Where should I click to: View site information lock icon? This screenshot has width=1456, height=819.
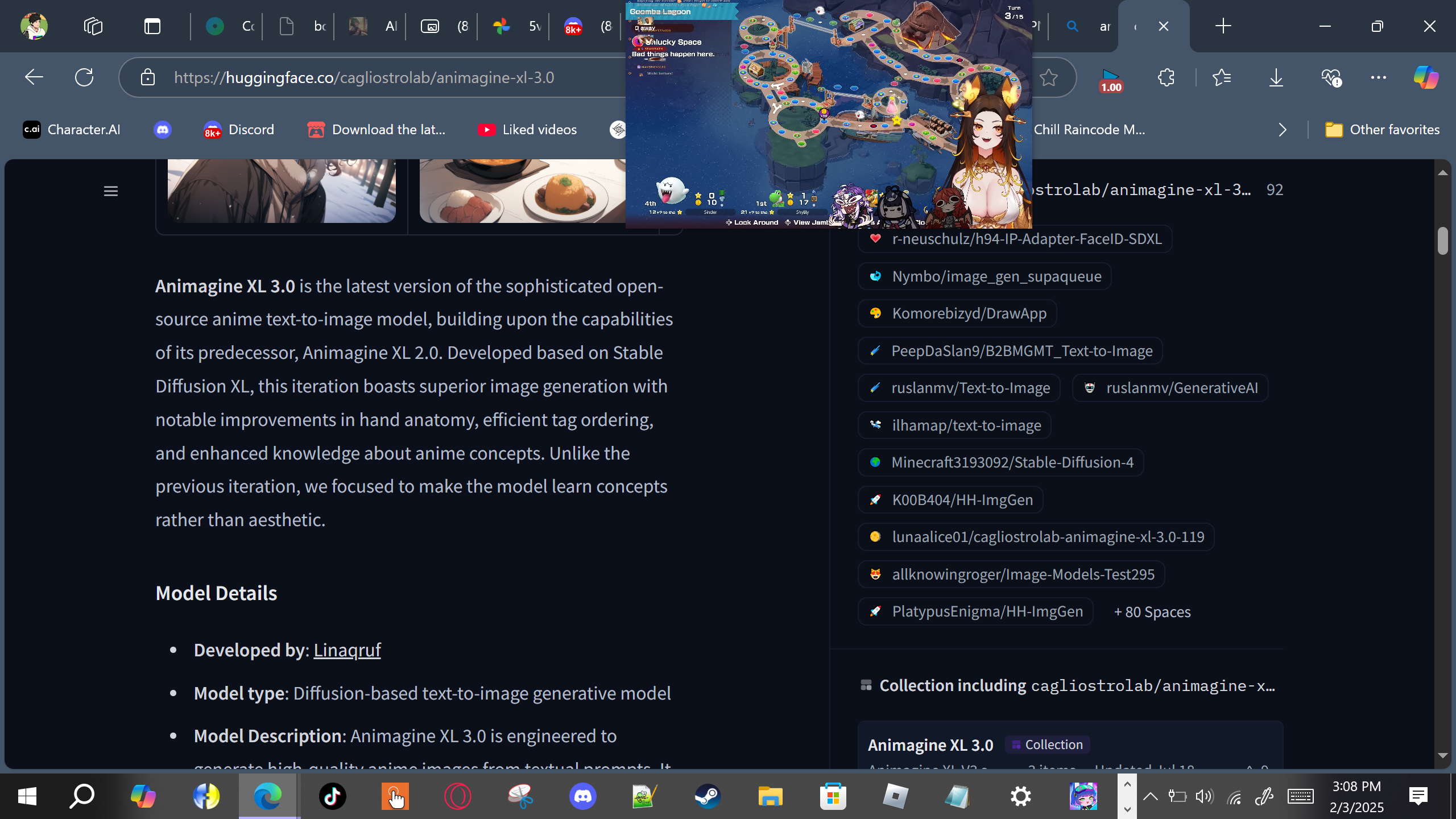tap(148, 77)
